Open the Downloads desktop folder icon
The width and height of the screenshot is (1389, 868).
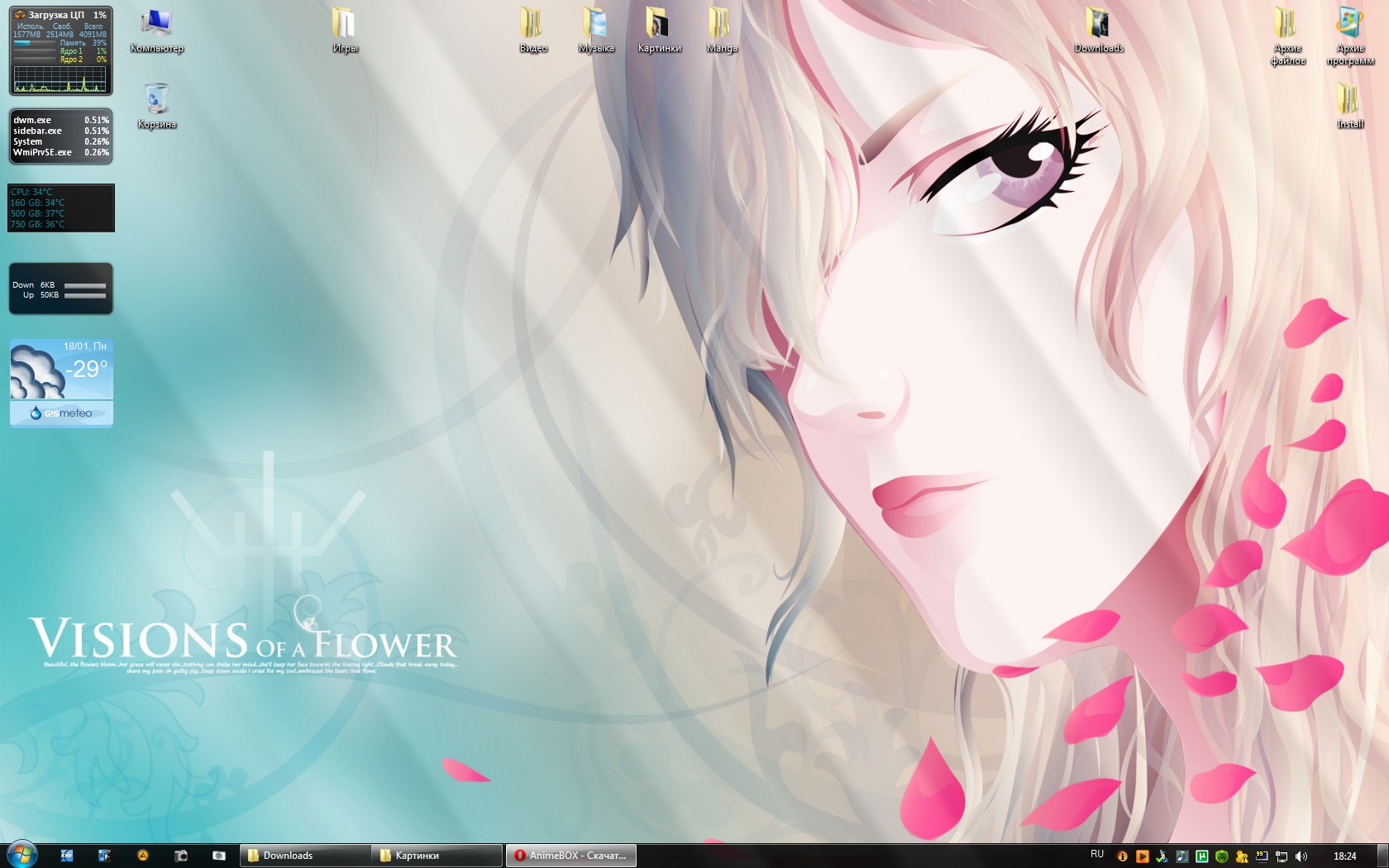click(x=1099, y=31)
